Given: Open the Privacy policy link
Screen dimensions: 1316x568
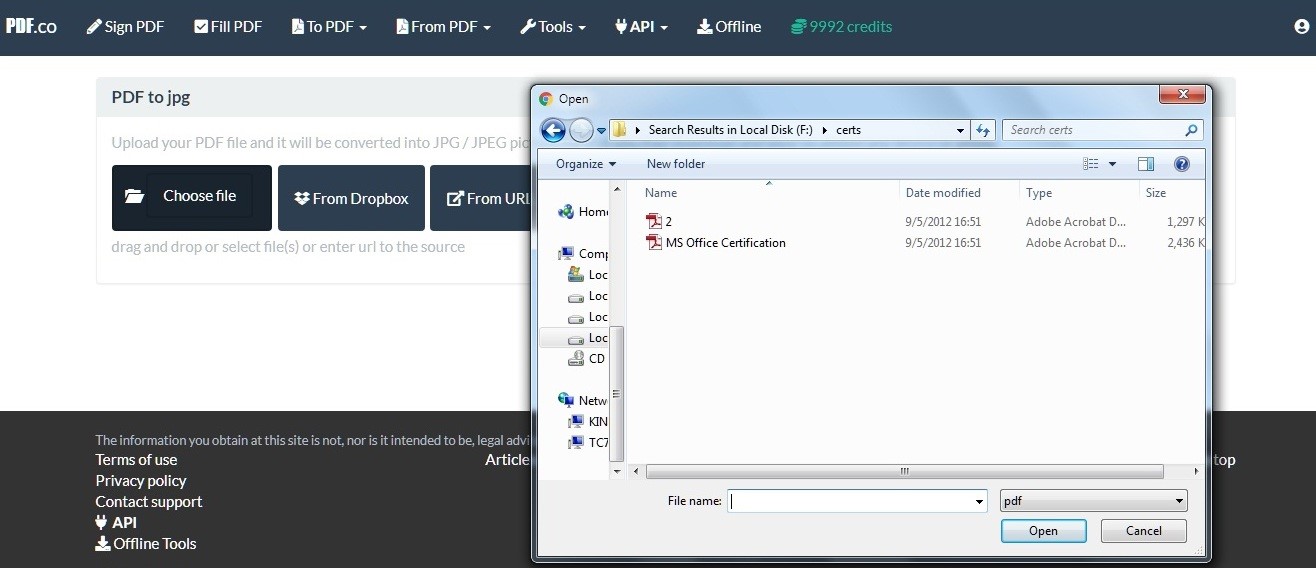Looking at the screenshot, I should tap(141, 481).
